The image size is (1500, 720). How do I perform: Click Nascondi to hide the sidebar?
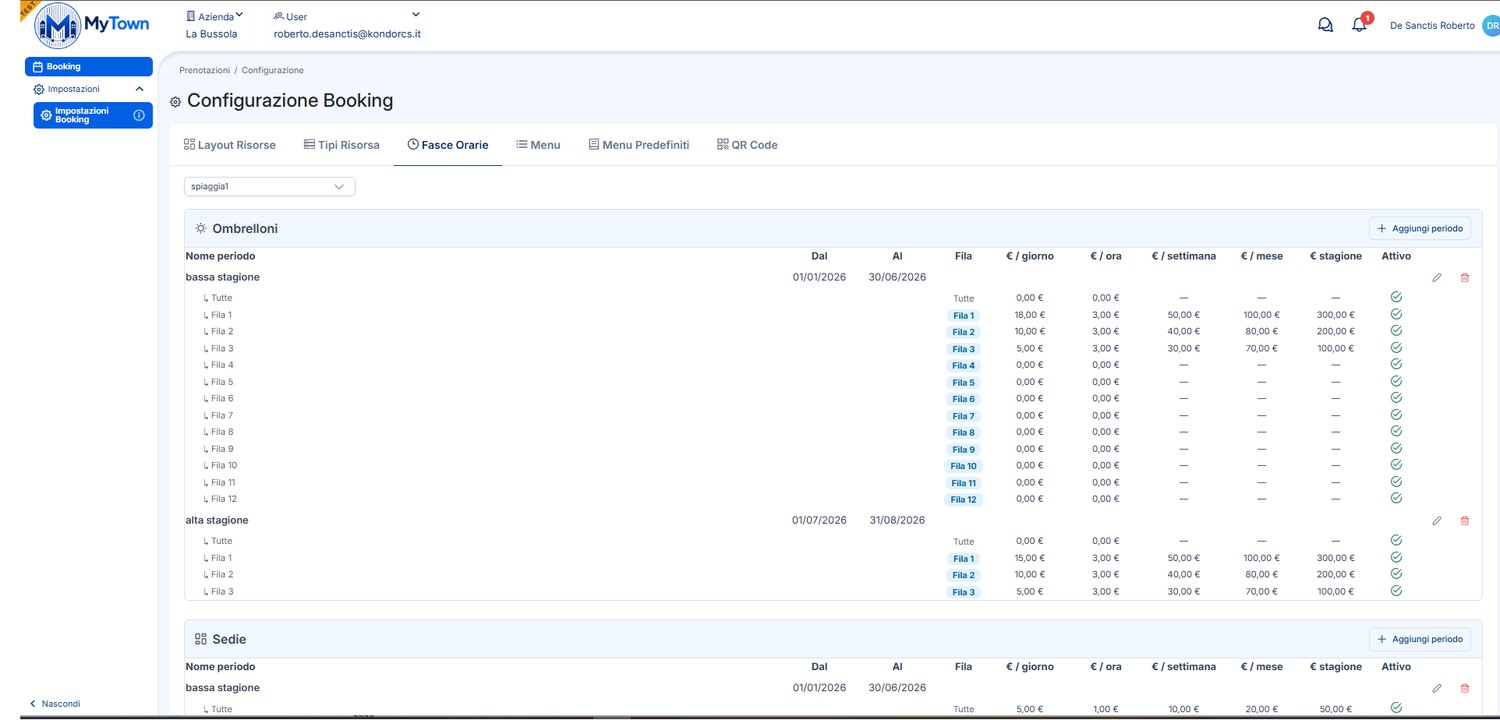pos(55,704)
